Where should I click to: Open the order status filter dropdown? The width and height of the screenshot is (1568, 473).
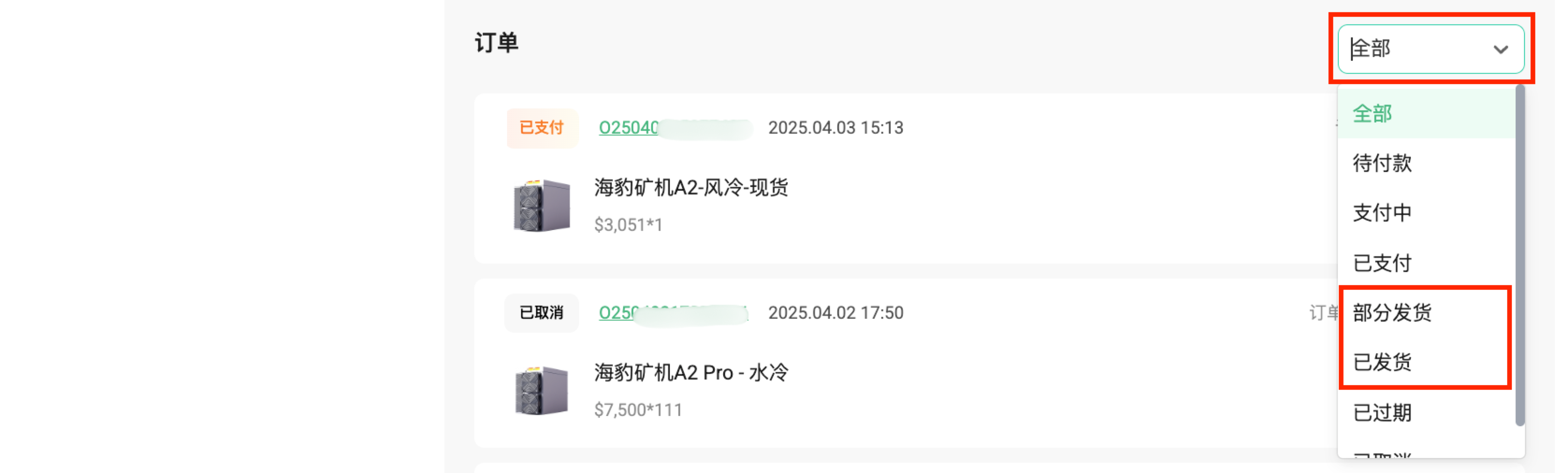[1430, 49]
